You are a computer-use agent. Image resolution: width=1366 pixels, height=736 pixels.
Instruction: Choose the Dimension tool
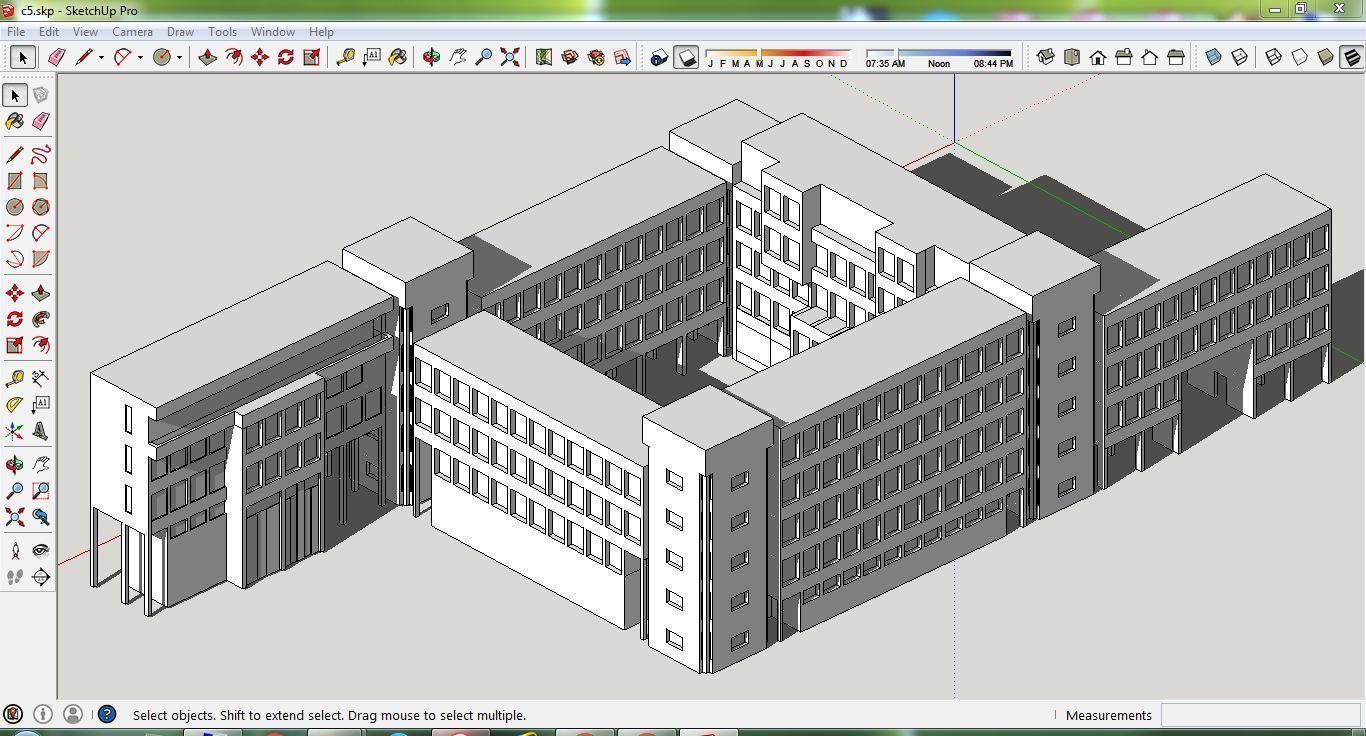(41, 379)
